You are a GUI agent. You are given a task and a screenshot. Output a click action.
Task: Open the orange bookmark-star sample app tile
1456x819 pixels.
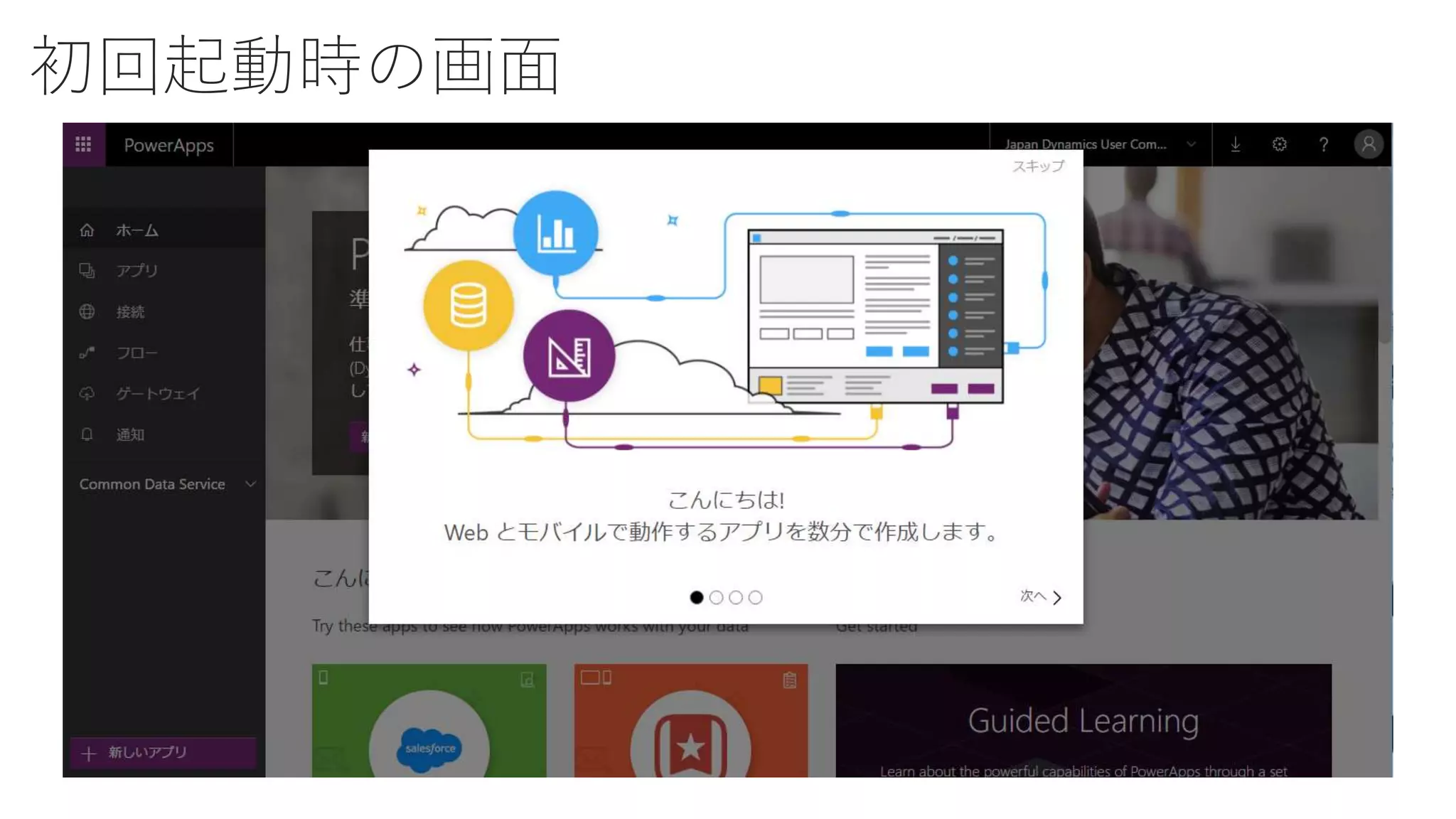691,720
